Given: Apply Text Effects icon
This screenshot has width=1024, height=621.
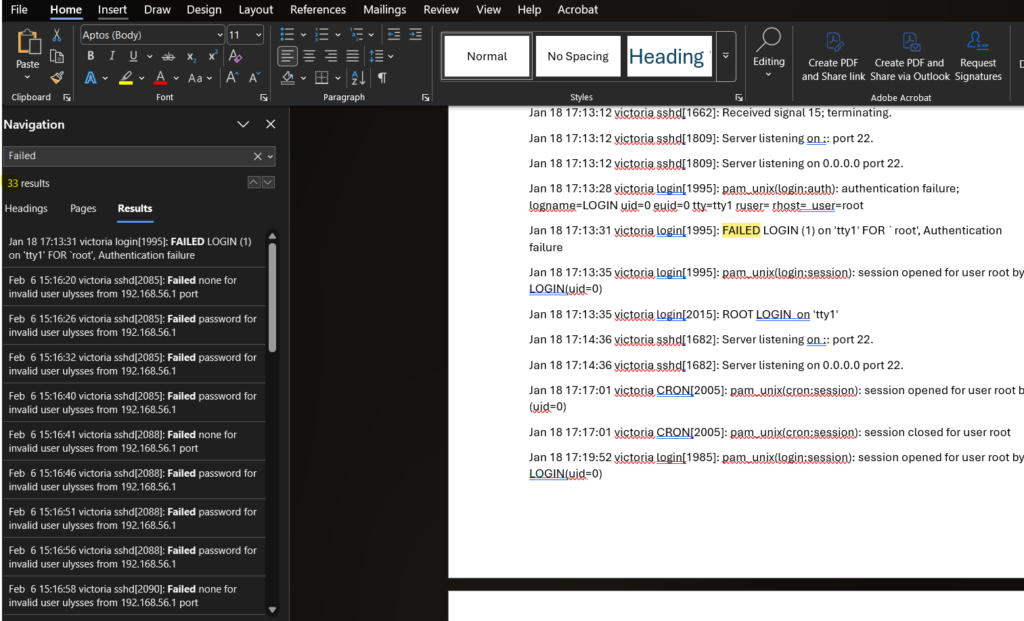Looking at the screenshot, I should pos(91,78).
